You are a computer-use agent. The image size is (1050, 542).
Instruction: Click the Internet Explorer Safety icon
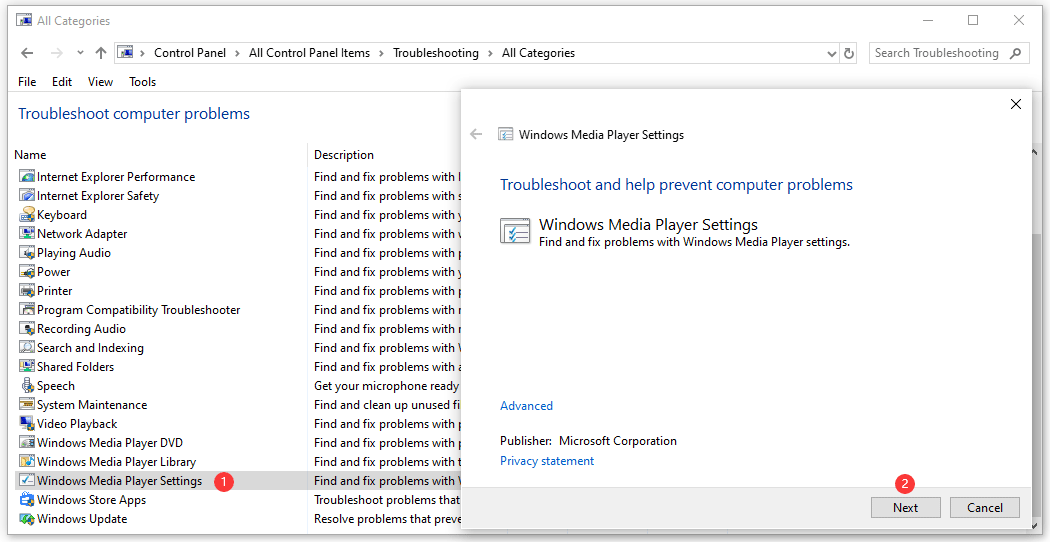27,196
